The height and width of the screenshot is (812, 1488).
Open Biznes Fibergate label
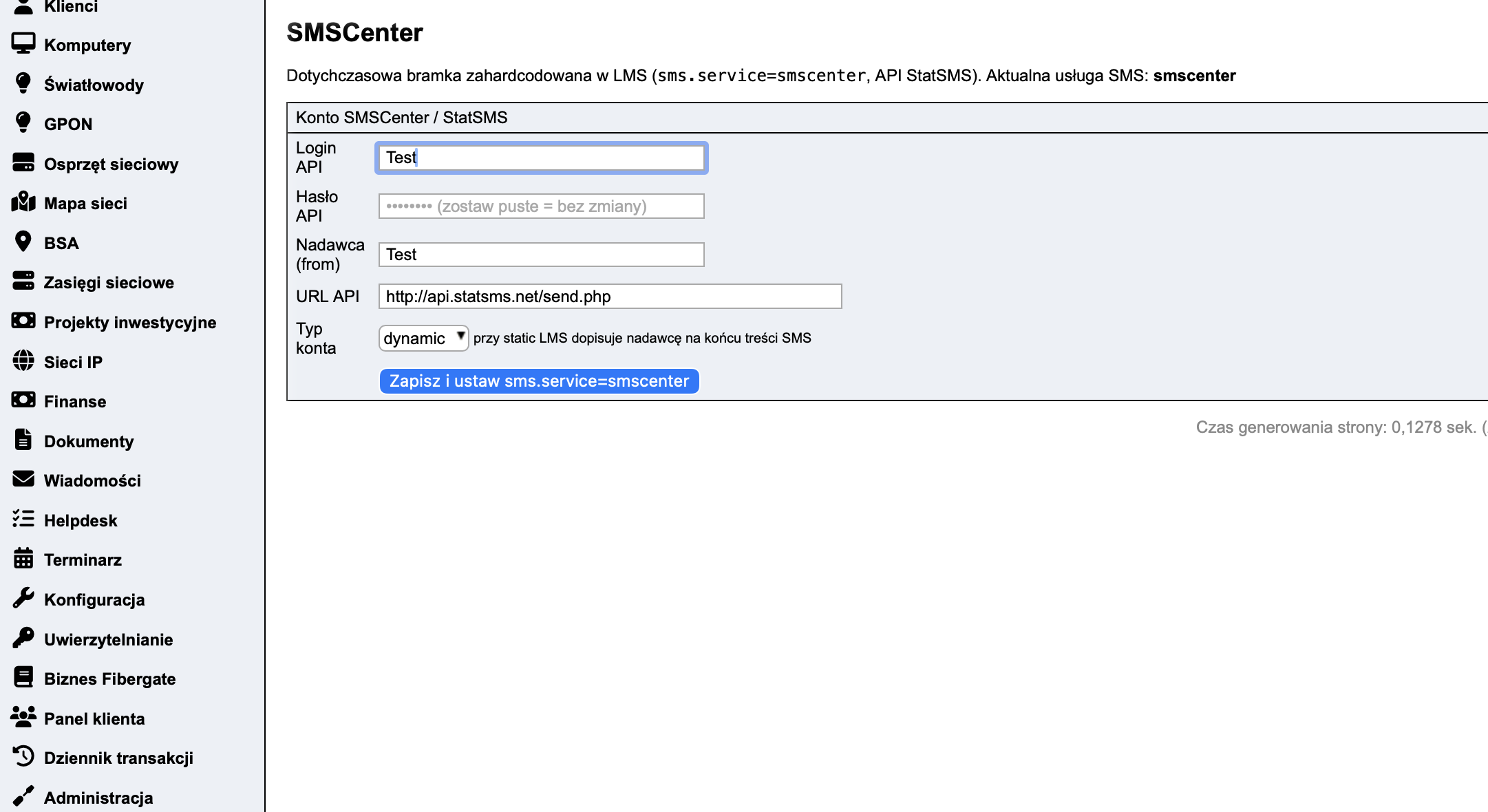tap(109, 679)
